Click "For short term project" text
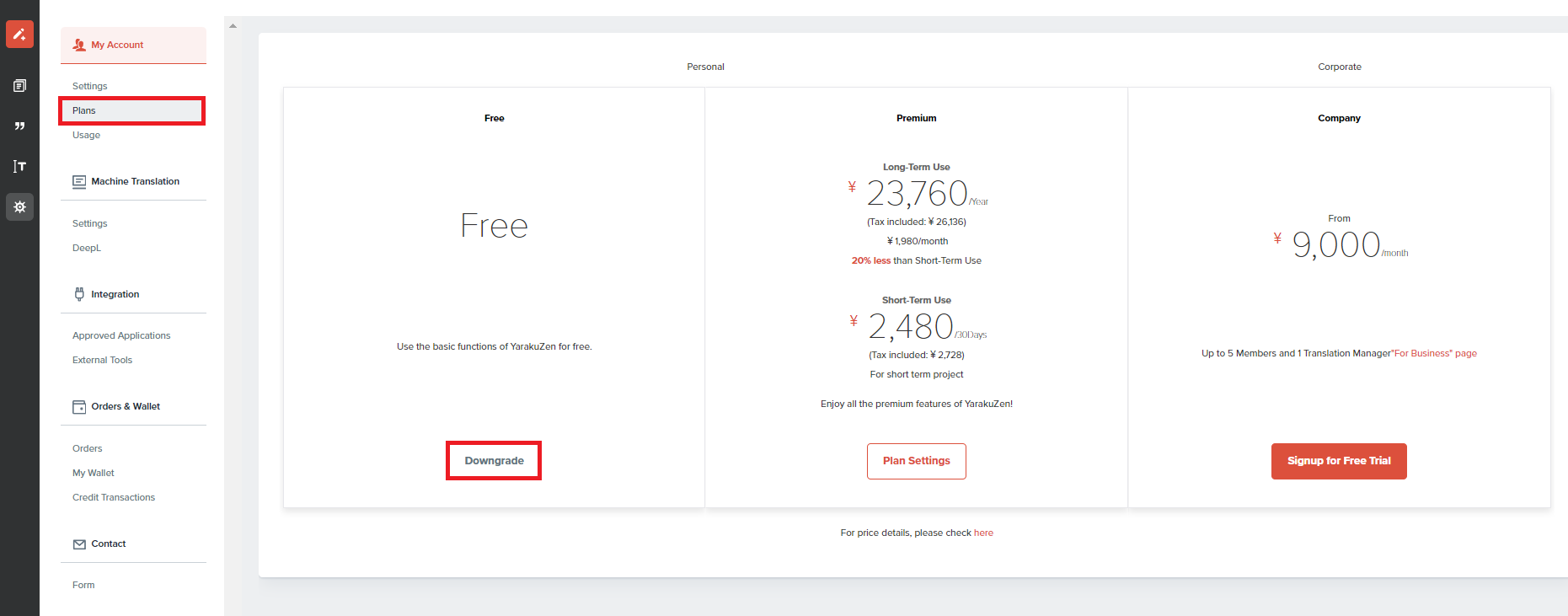Screen dimensions: 1568x616 pos(917,374)
